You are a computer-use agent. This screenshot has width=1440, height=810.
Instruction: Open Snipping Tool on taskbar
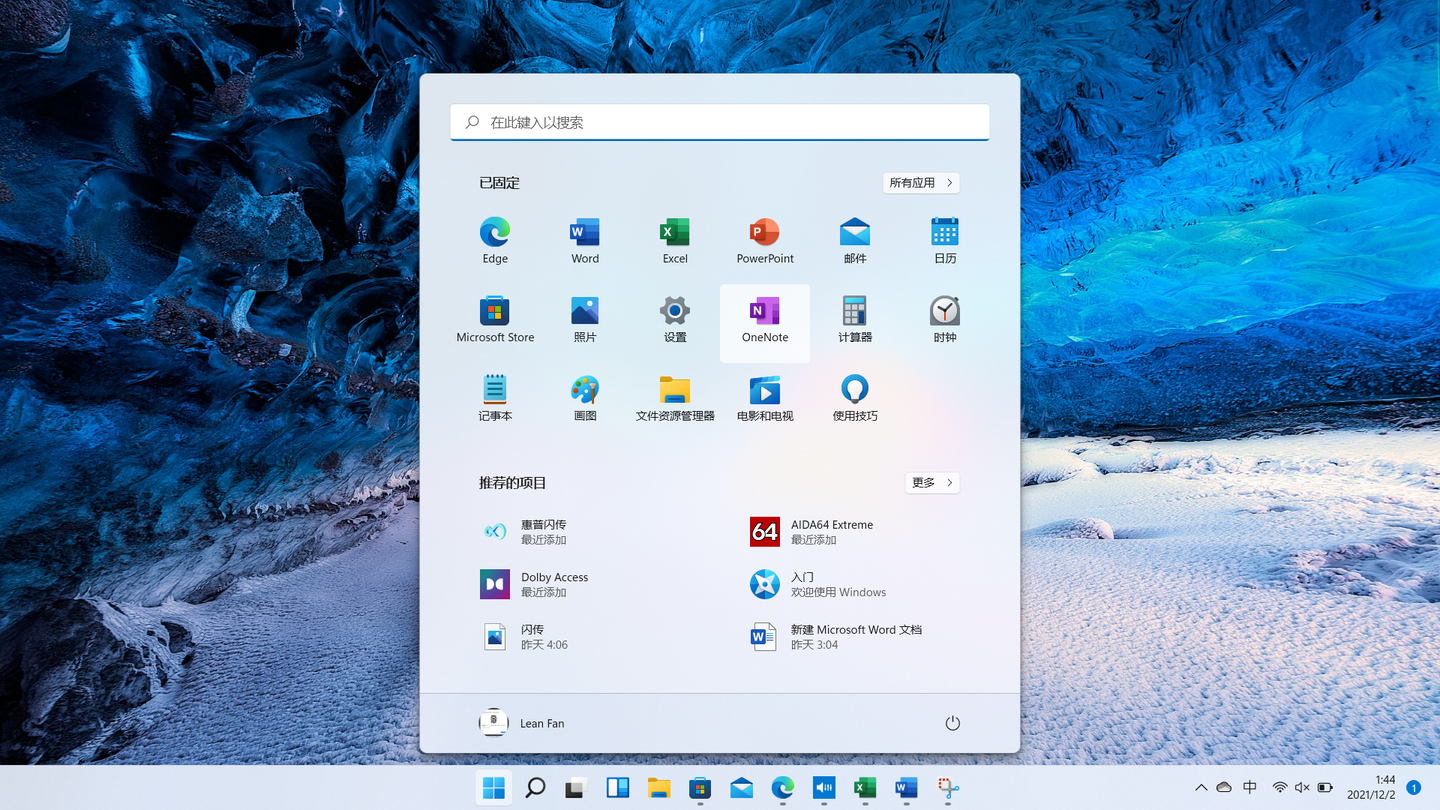coord(948,788)
